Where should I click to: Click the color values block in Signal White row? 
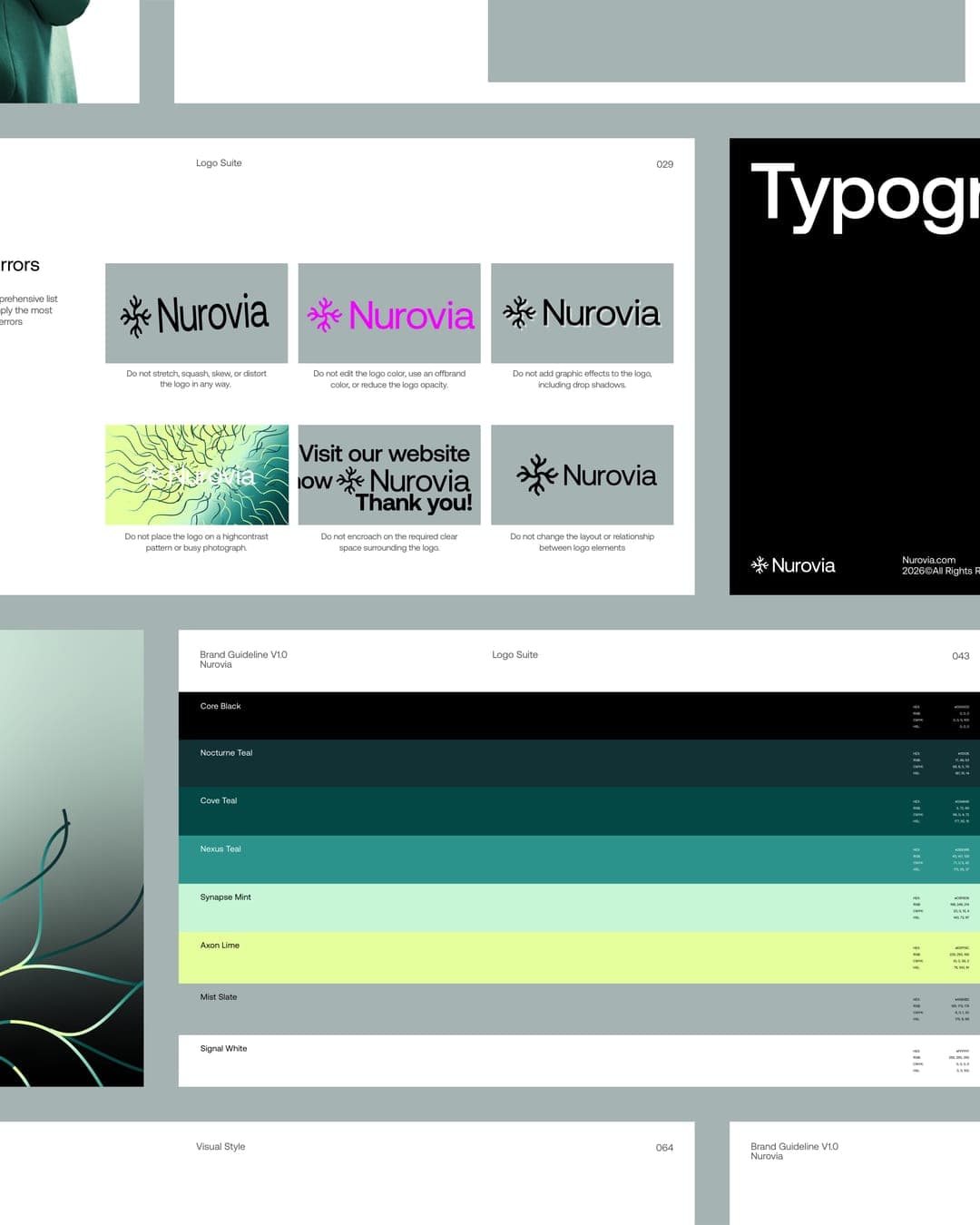coord(941,1061)
